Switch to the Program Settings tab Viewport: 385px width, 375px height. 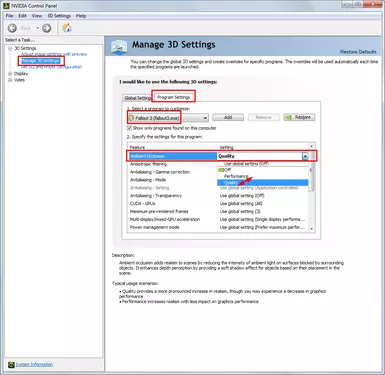click(x=173, y=97)
